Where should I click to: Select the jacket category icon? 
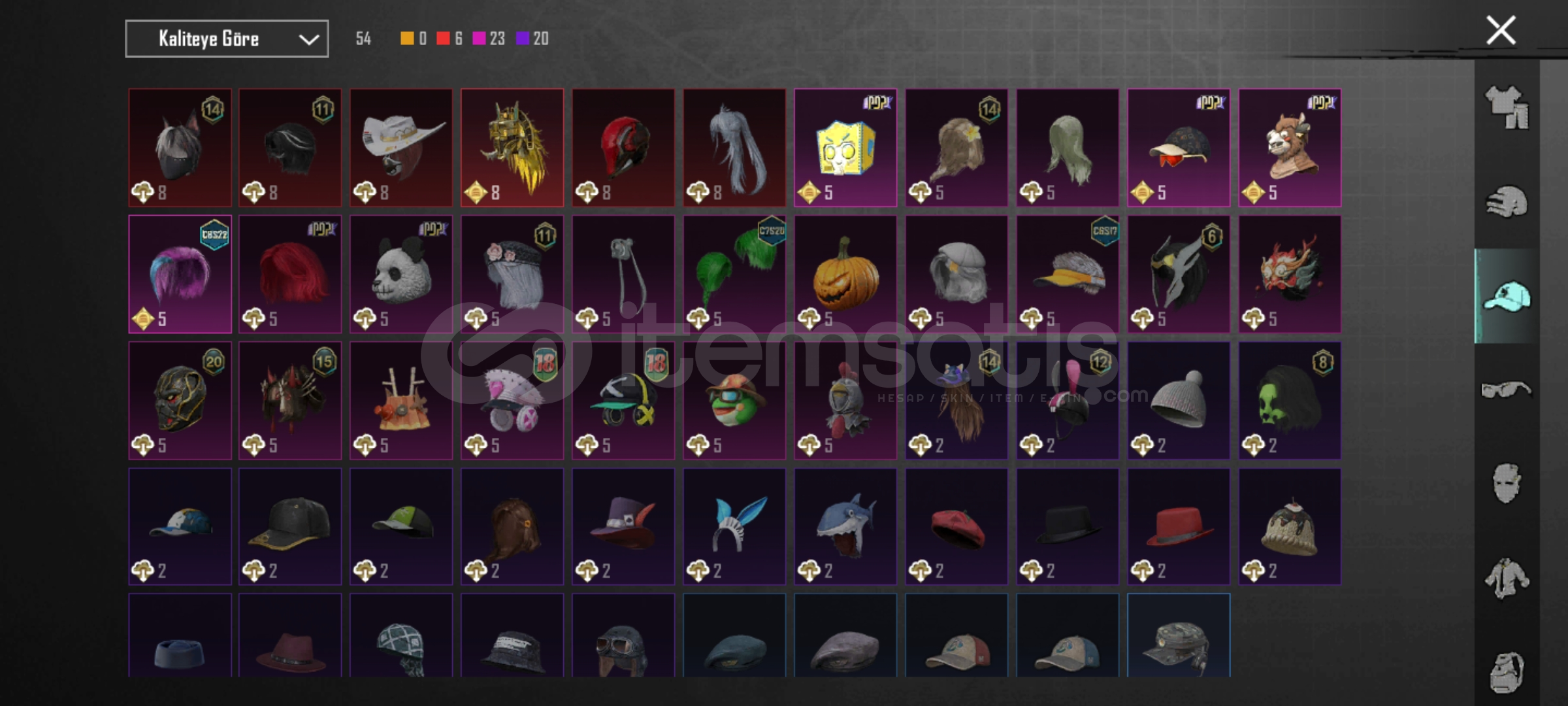click(1507, 578)
